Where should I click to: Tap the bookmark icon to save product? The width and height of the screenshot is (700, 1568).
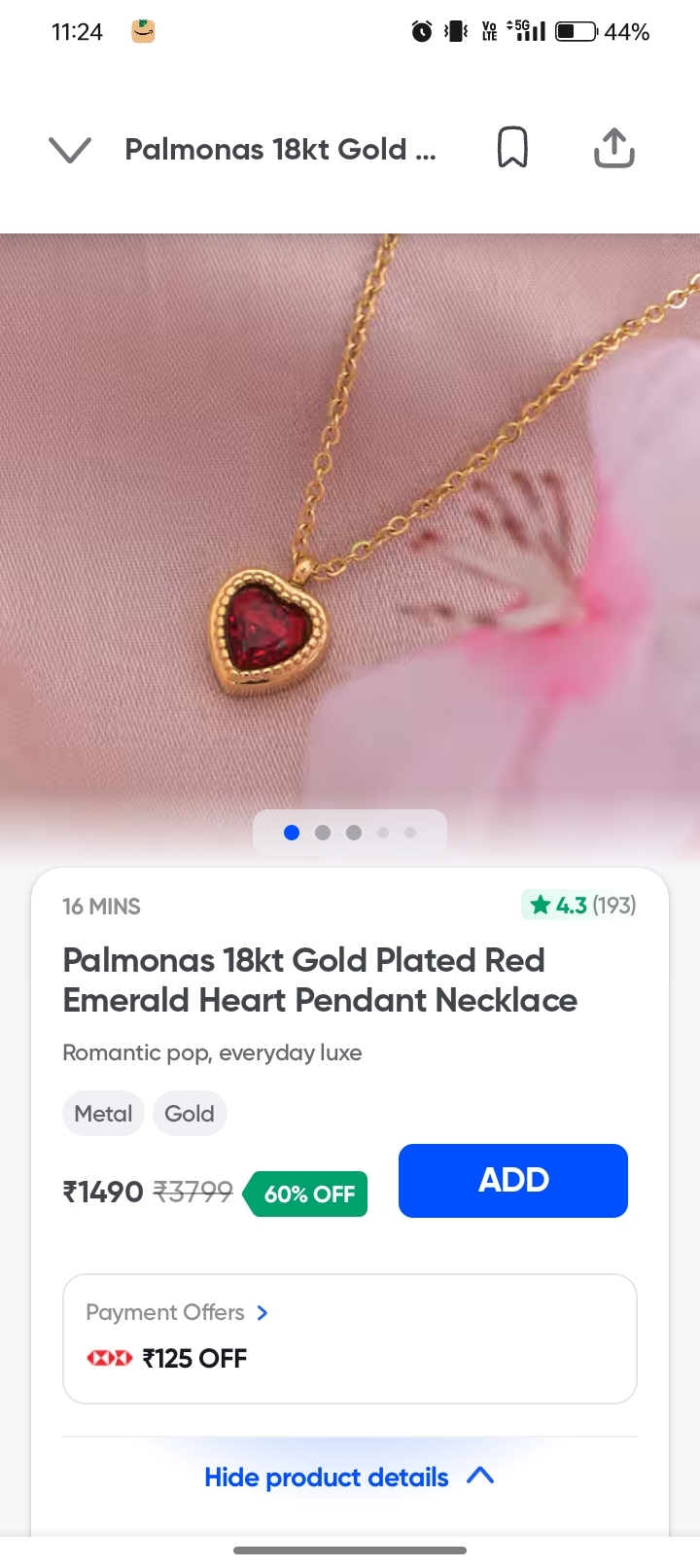(512, 148)
